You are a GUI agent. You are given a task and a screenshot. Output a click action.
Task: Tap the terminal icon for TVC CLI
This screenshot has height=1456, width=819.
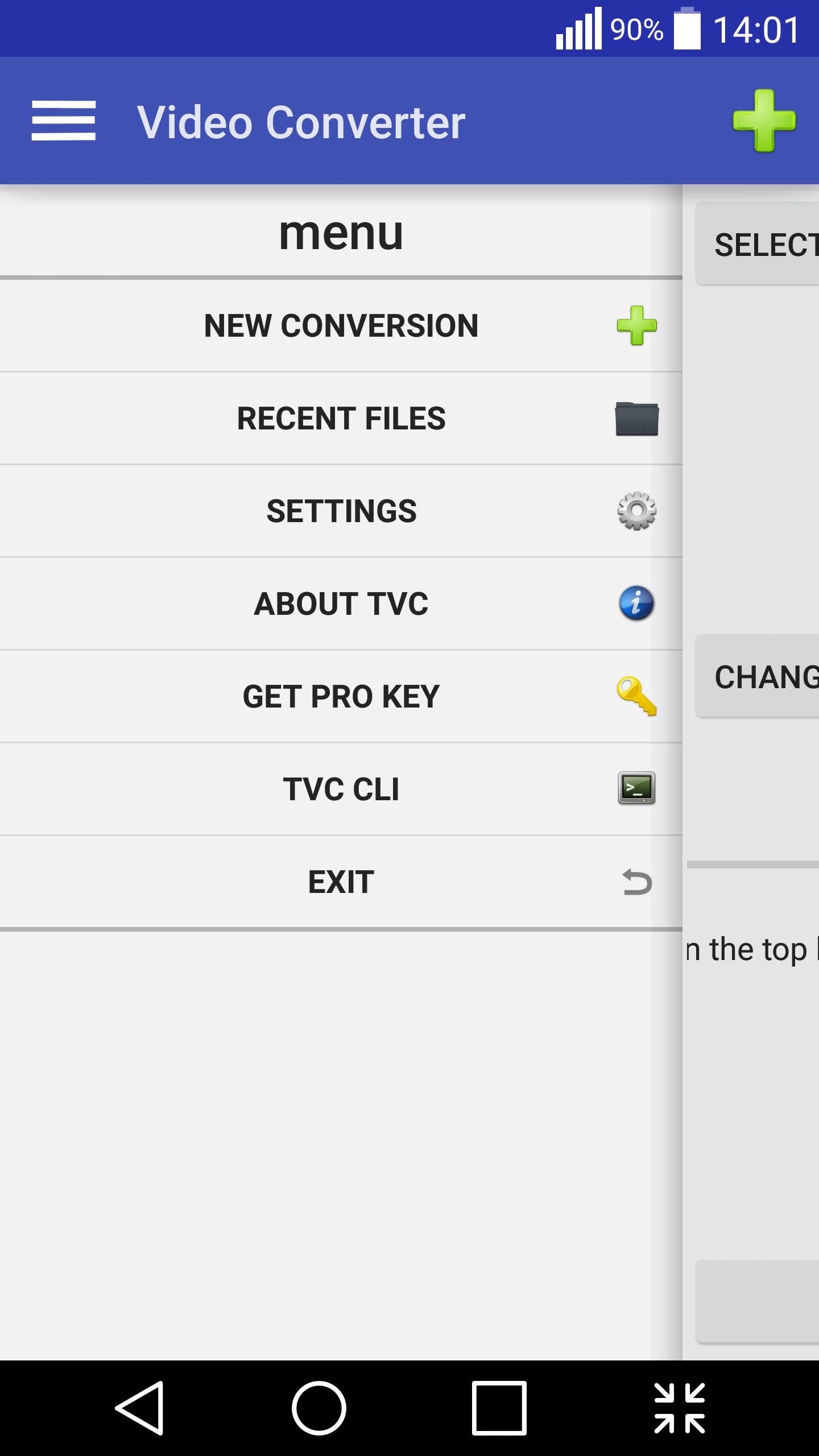[637, 788]
